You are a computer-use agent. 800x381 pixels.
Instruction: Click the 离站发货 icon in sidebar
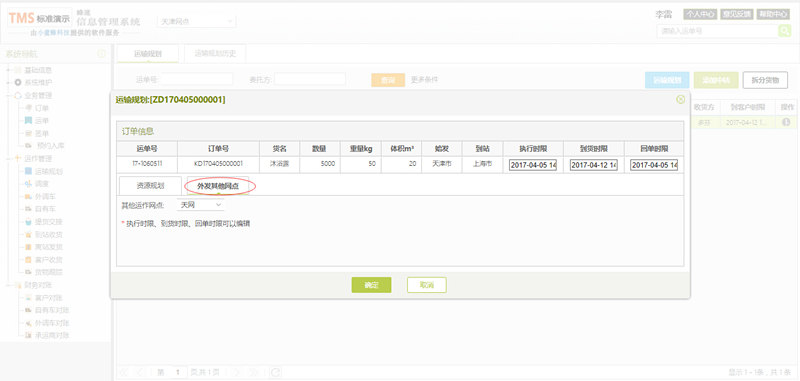click(x=29, y=247)
